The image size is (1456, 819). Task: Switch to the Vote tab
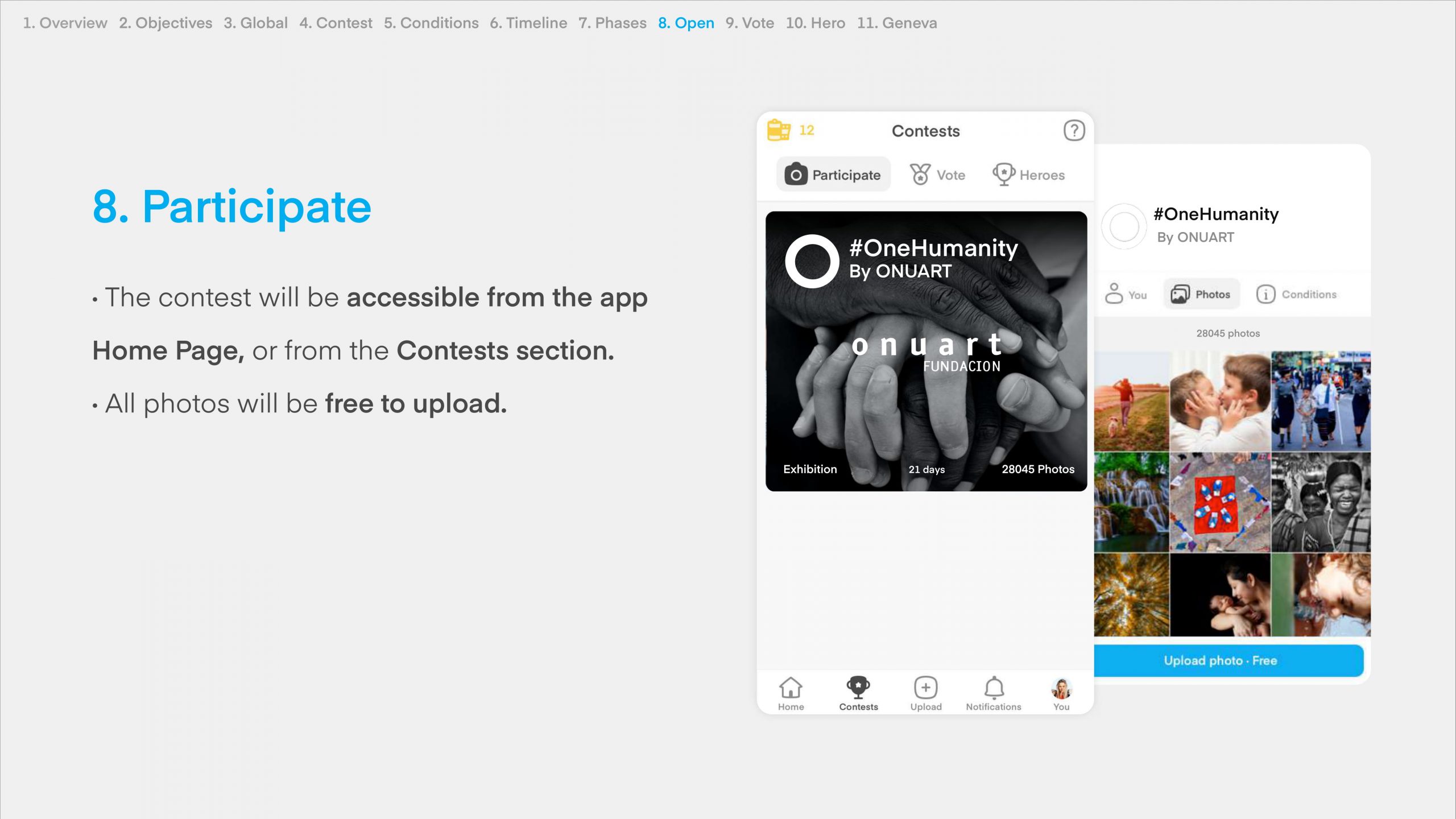tap(938, 175)
